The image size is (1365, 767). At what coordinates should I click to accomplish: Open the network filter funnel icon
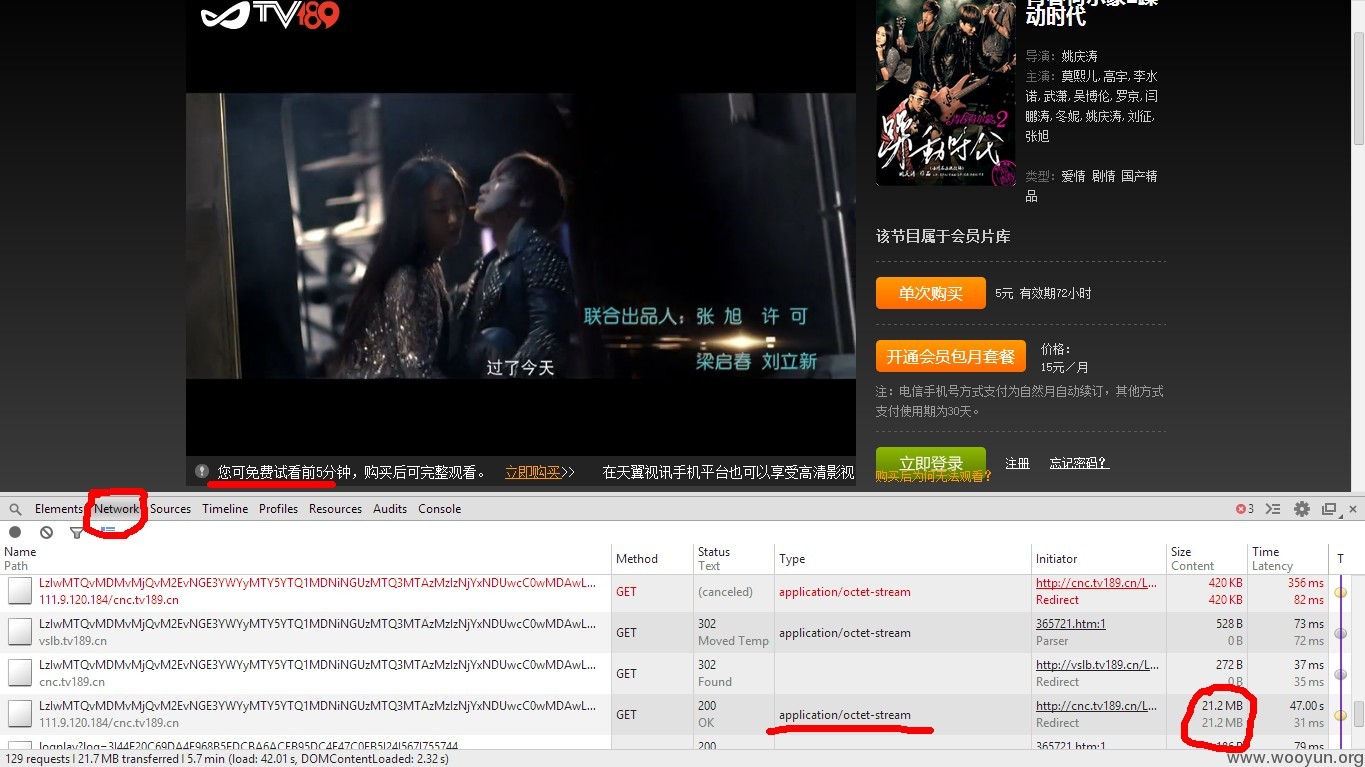76,533
